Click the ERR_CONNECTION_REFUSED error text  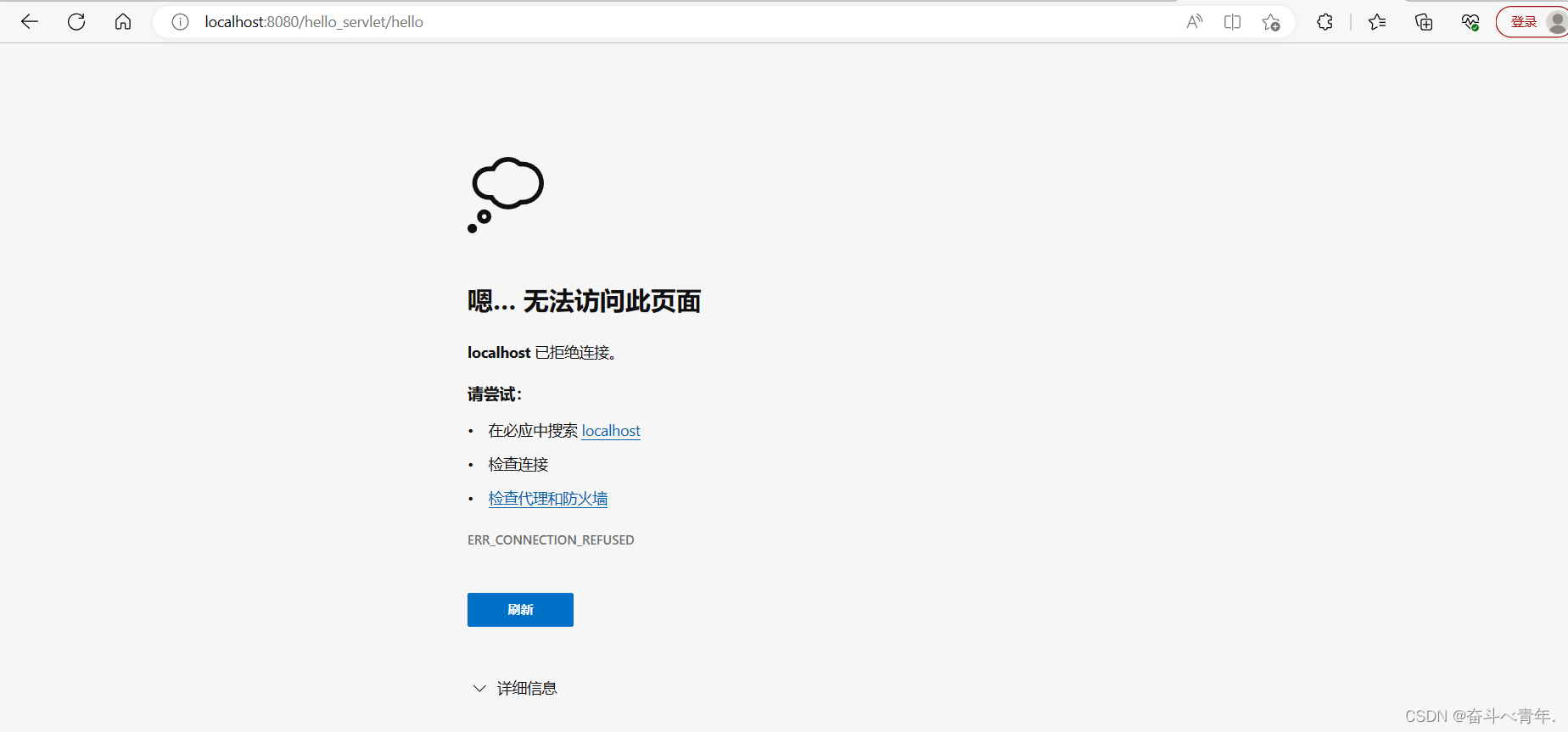(551, 540)
